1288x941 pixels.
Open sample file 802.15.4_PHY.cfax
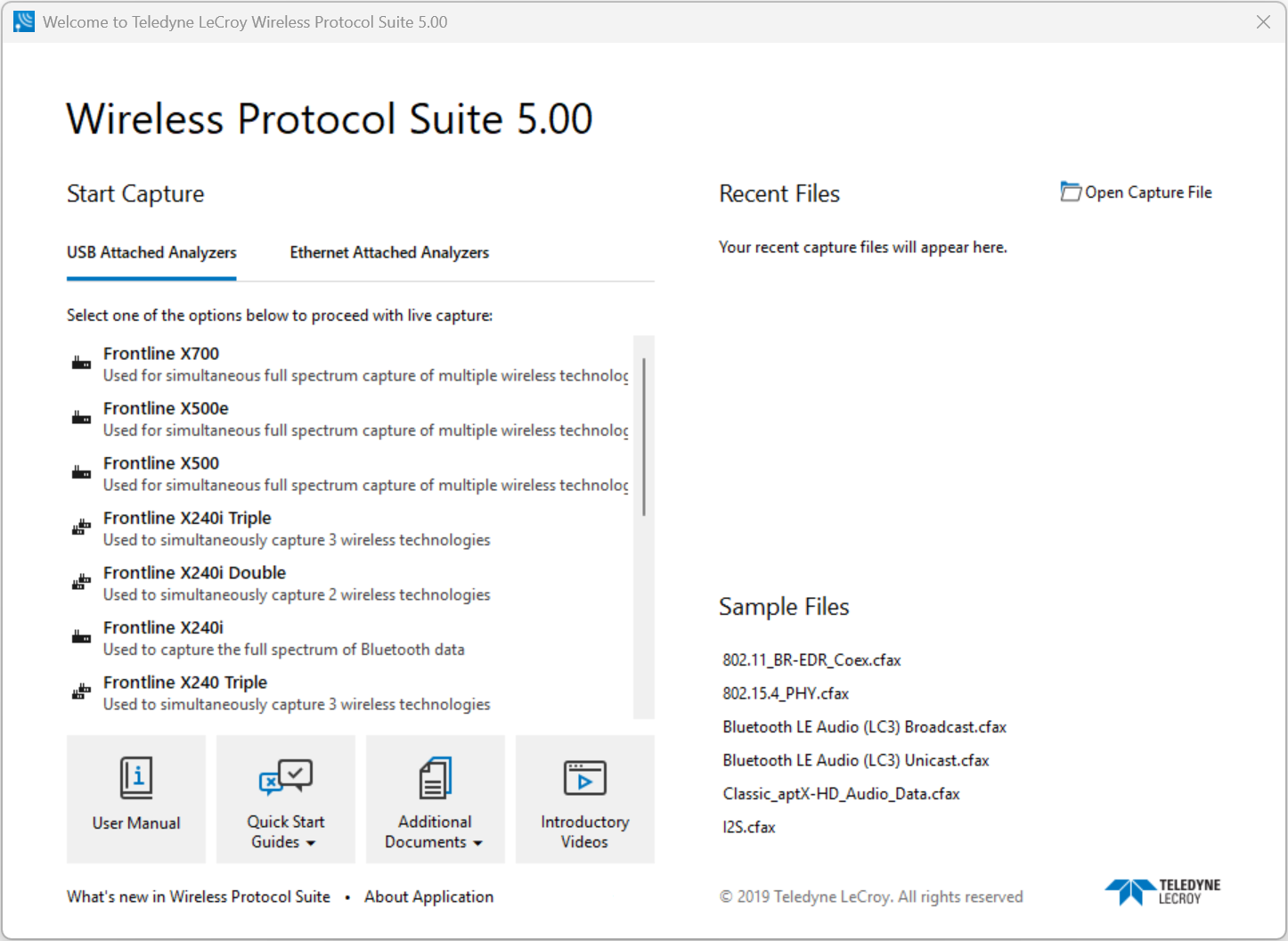(786, 693)
